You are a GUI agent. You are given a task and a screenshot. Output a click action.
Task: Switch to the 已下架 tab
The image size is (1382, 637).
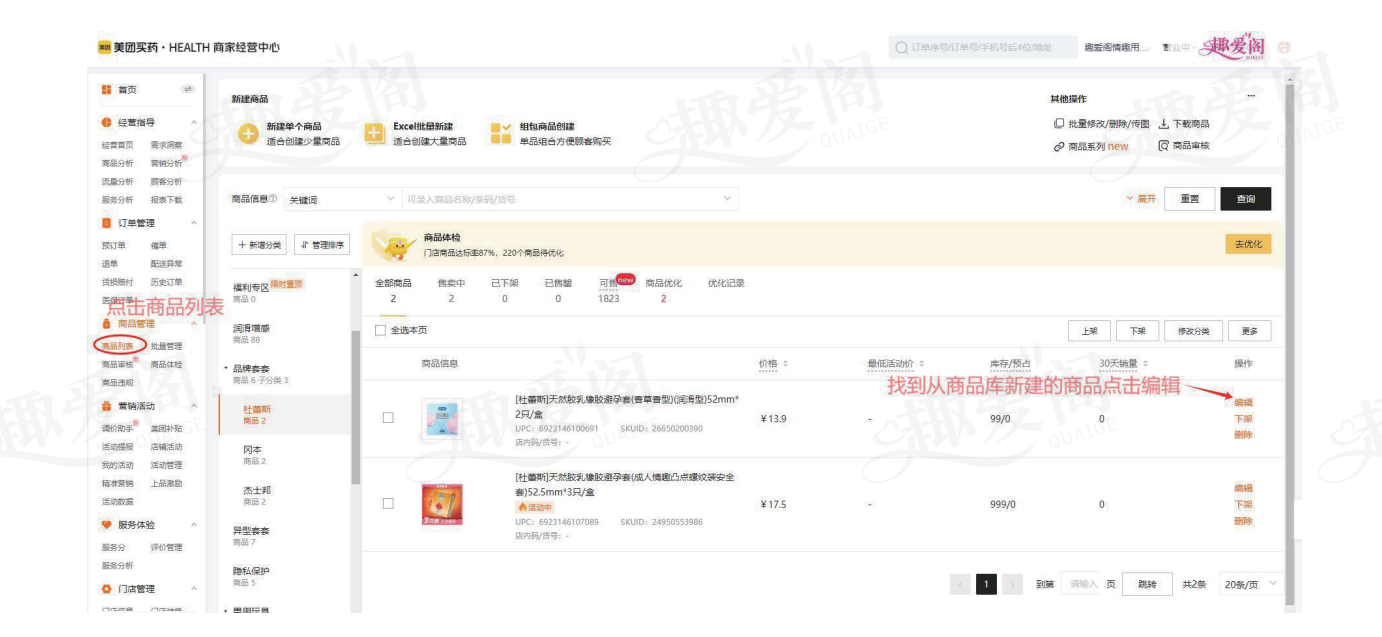pos(504,290)
